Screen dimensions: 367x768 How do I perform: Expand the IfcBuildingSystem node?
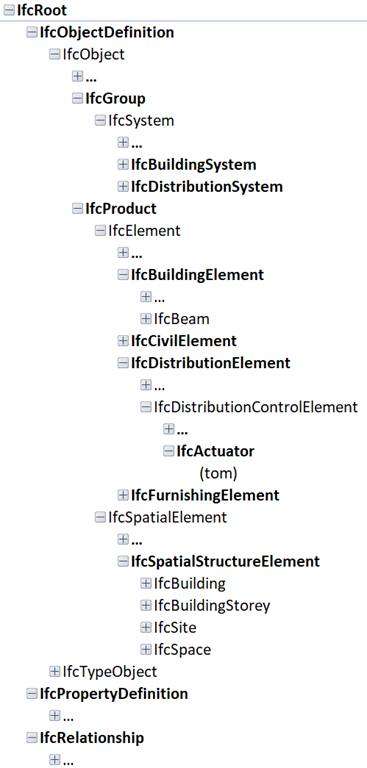[122, 165]
